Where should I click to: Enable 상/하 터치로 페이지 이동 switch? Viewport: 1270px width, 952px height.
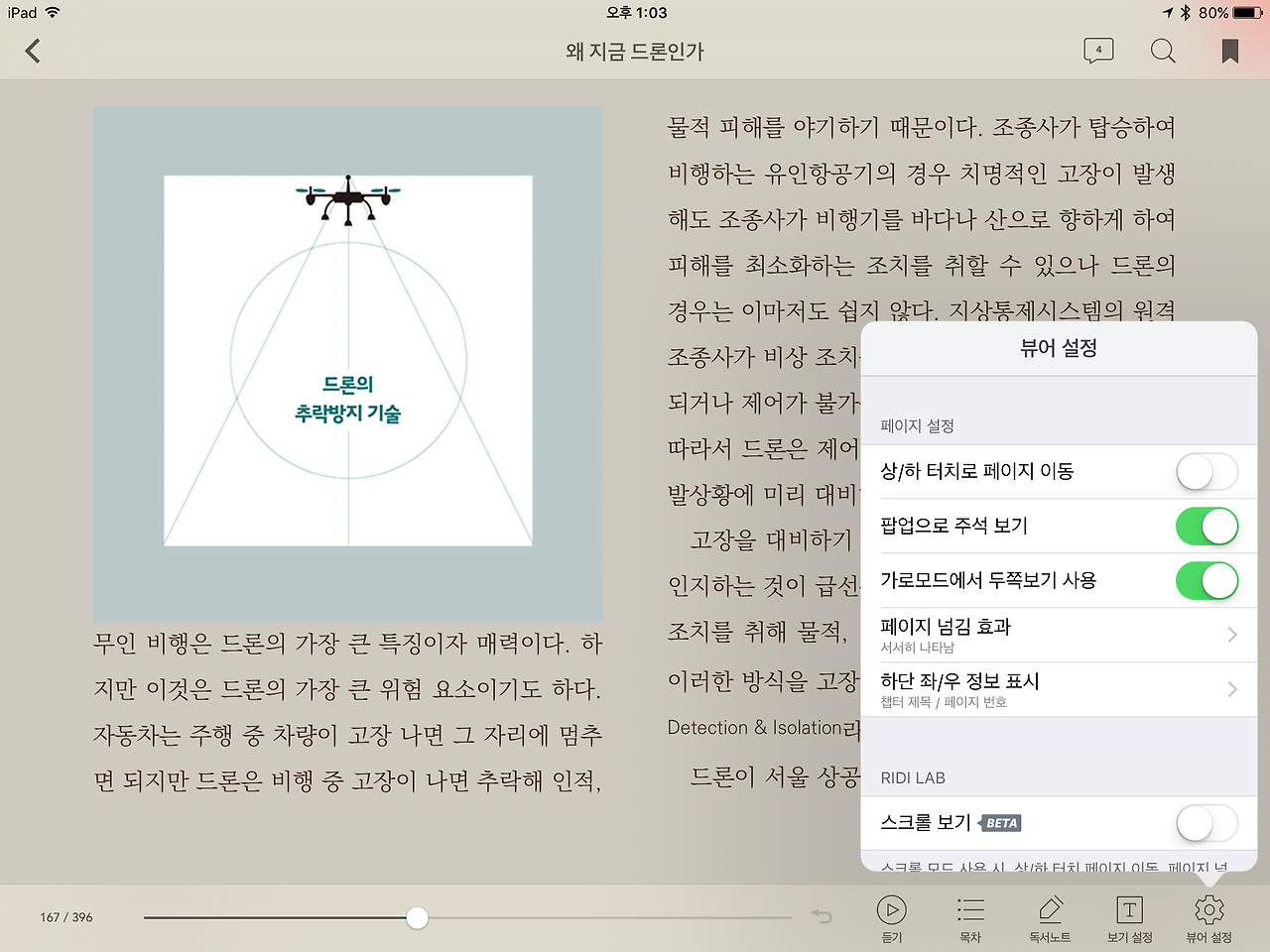tap(1206, 472)
